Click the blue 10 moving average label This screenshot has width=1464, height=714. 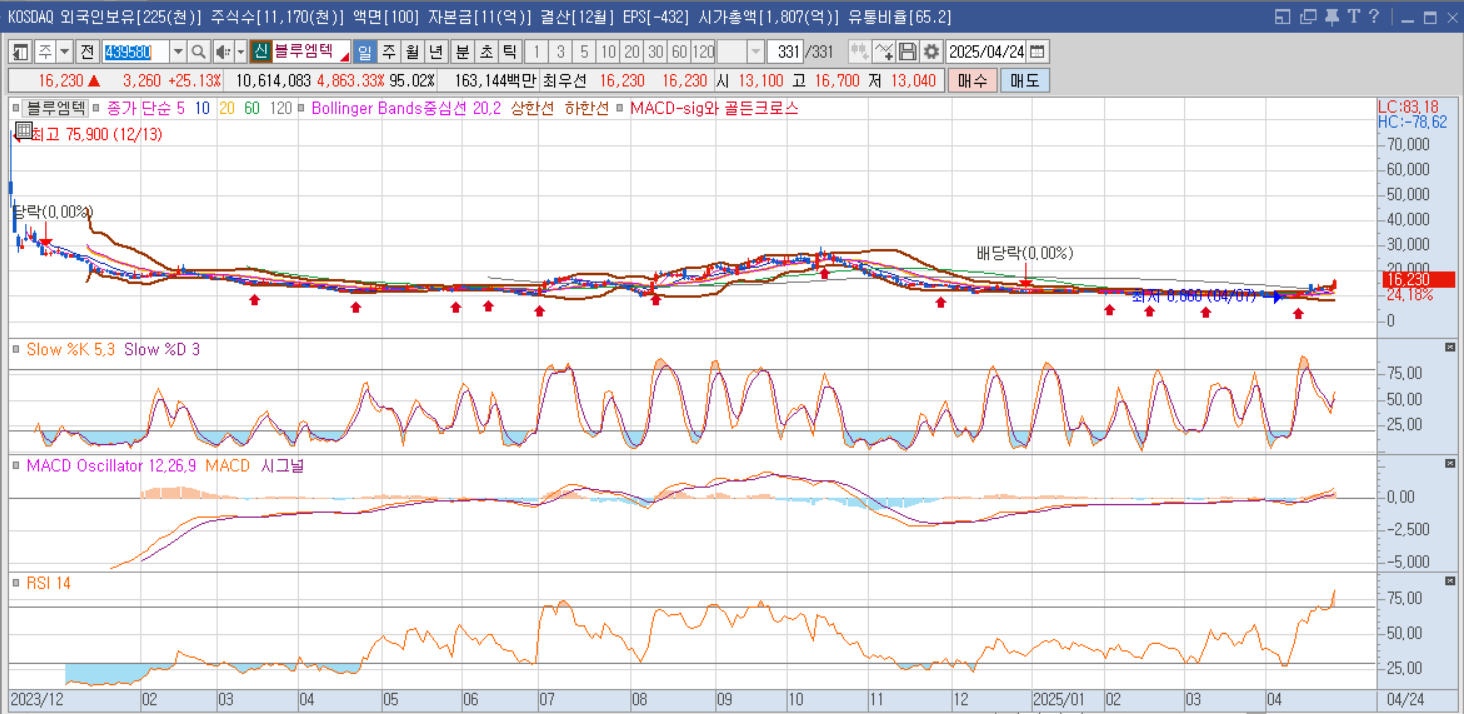pos(202,108)
